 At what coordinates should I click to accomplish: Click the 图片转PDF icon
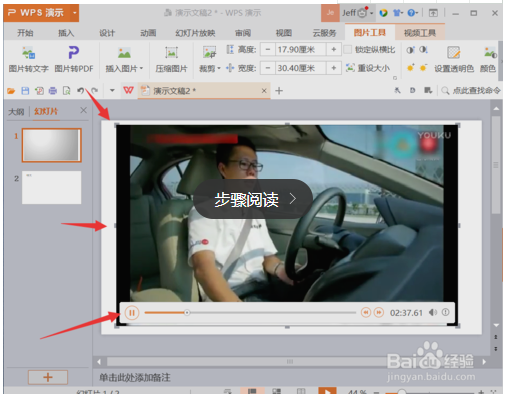pos(74,53)
